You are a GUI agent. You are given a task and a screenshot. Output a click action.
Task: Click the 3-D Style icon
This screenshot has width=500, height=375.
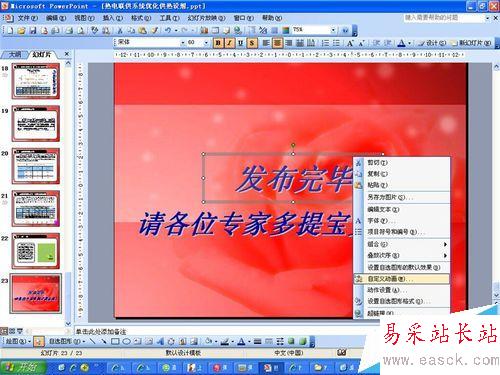[x=302, y=341]
